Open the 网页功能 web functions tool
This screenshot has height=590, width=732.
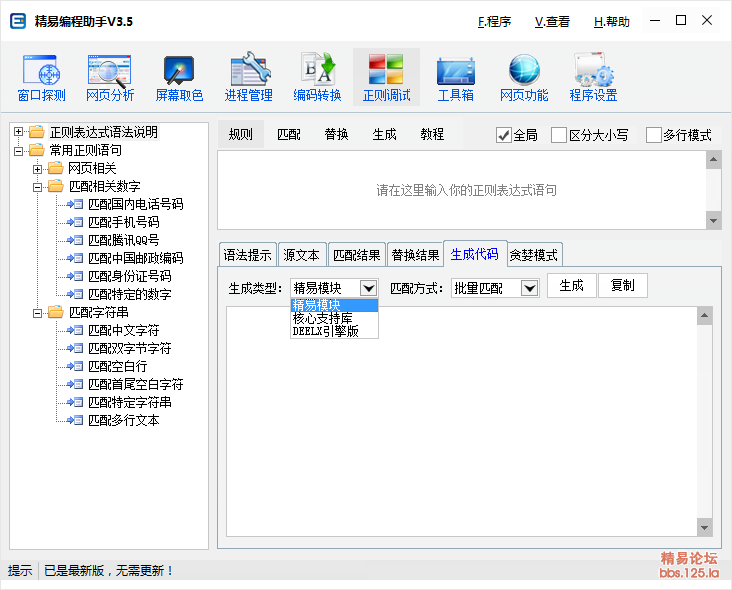pyautogui.click(x=524, y=78)
